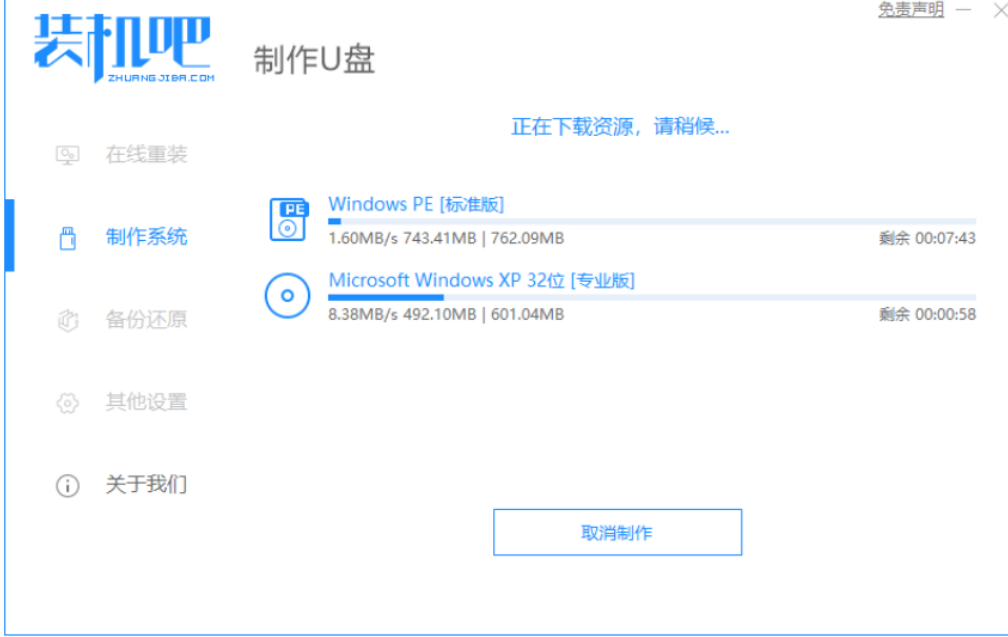Click the 其他设置 gear icon

68,402
